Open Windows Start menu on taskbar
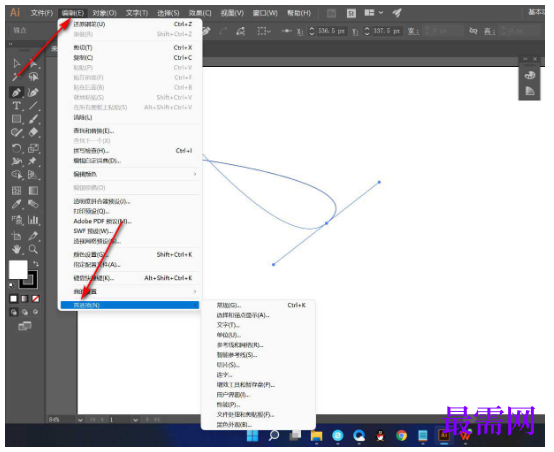The image size is (554, 452). click(252, 436)
